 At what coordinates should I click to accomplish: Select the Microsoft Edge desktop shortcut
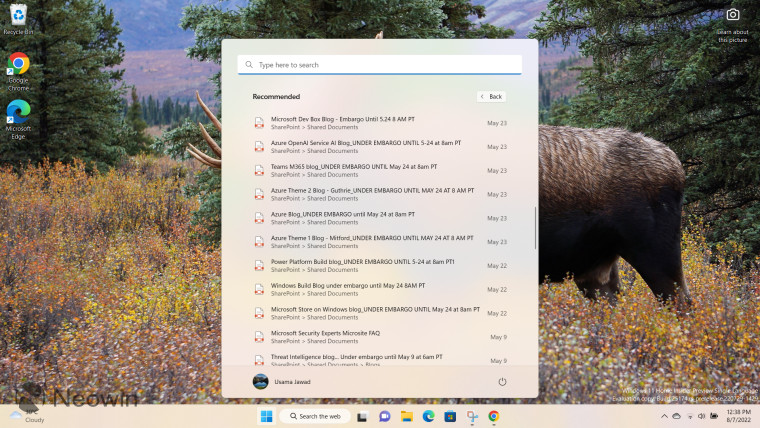pos(18,120)
